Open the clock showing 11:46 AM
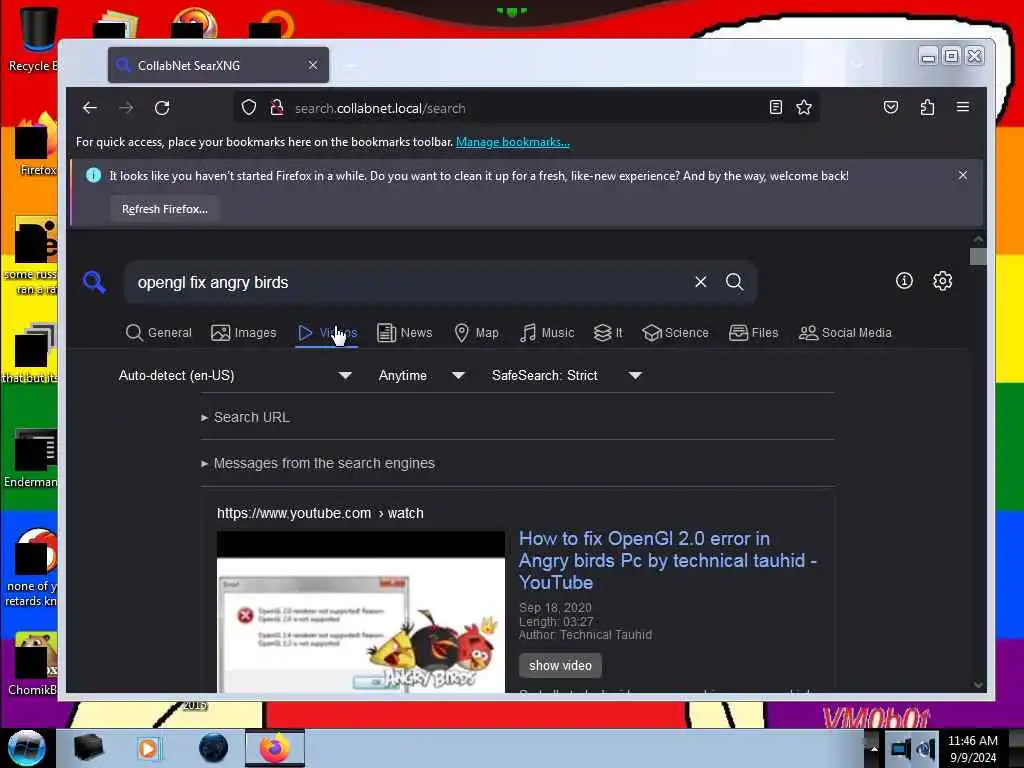Screen dimensions: 1024x768 click(972, 748)
